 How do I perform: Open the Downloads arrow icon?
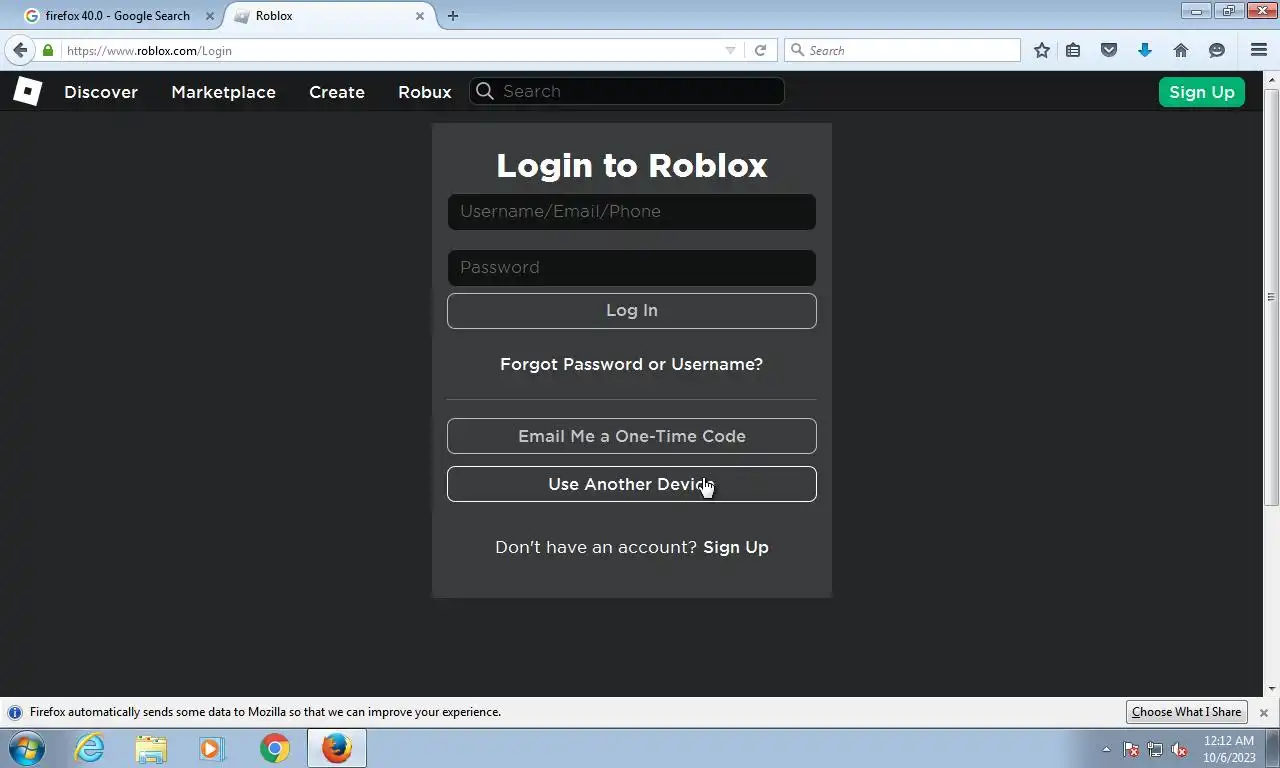pos(1145,50)
